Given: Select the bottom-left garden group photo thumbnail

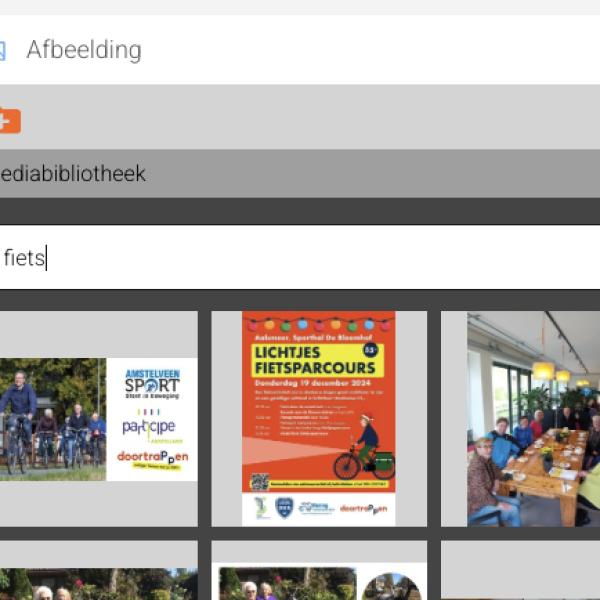Looking at the screenshot, I should tap(99, 570).
